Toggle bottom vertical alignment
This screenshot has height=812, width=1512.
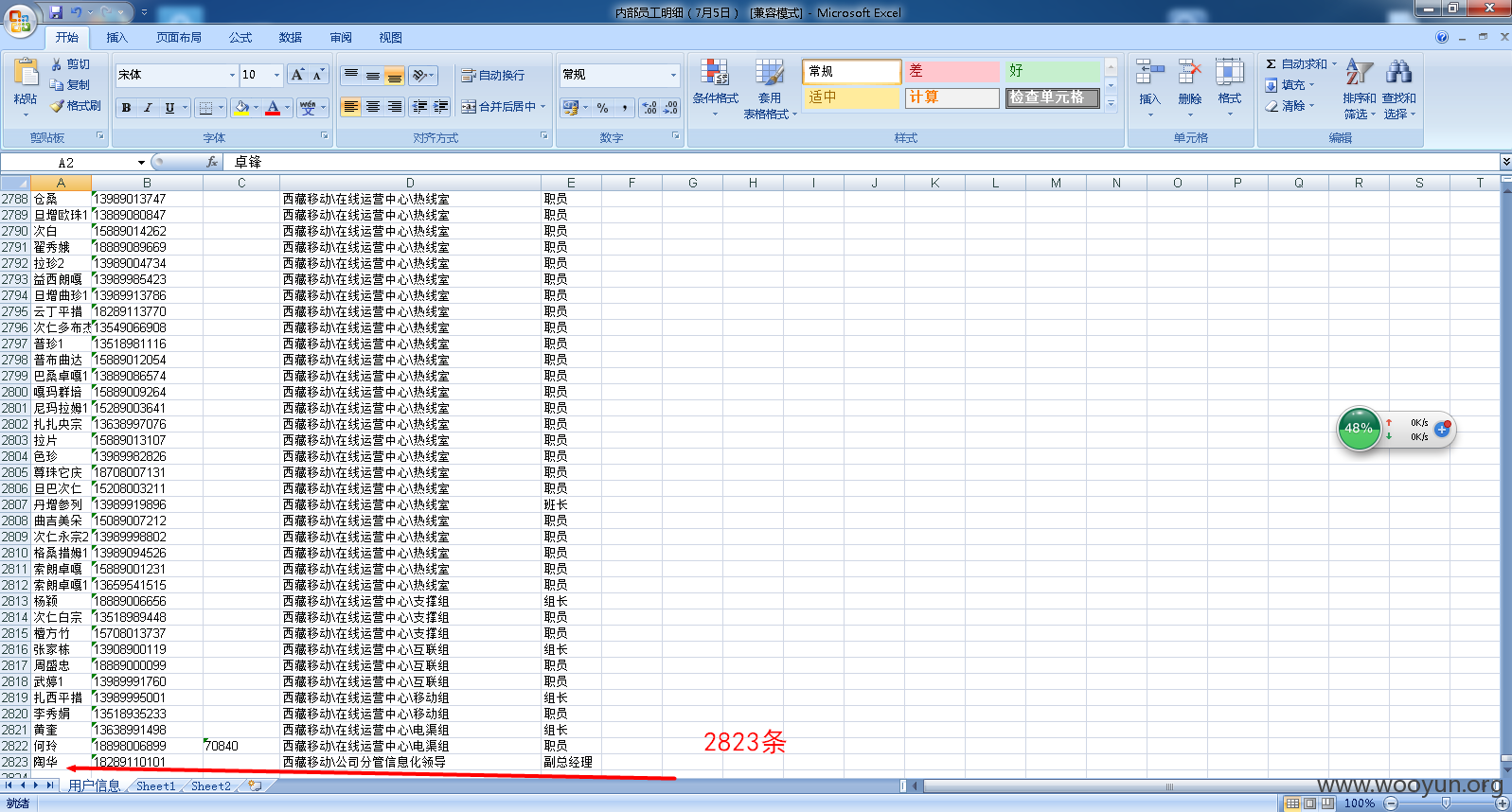pos(395,75)
